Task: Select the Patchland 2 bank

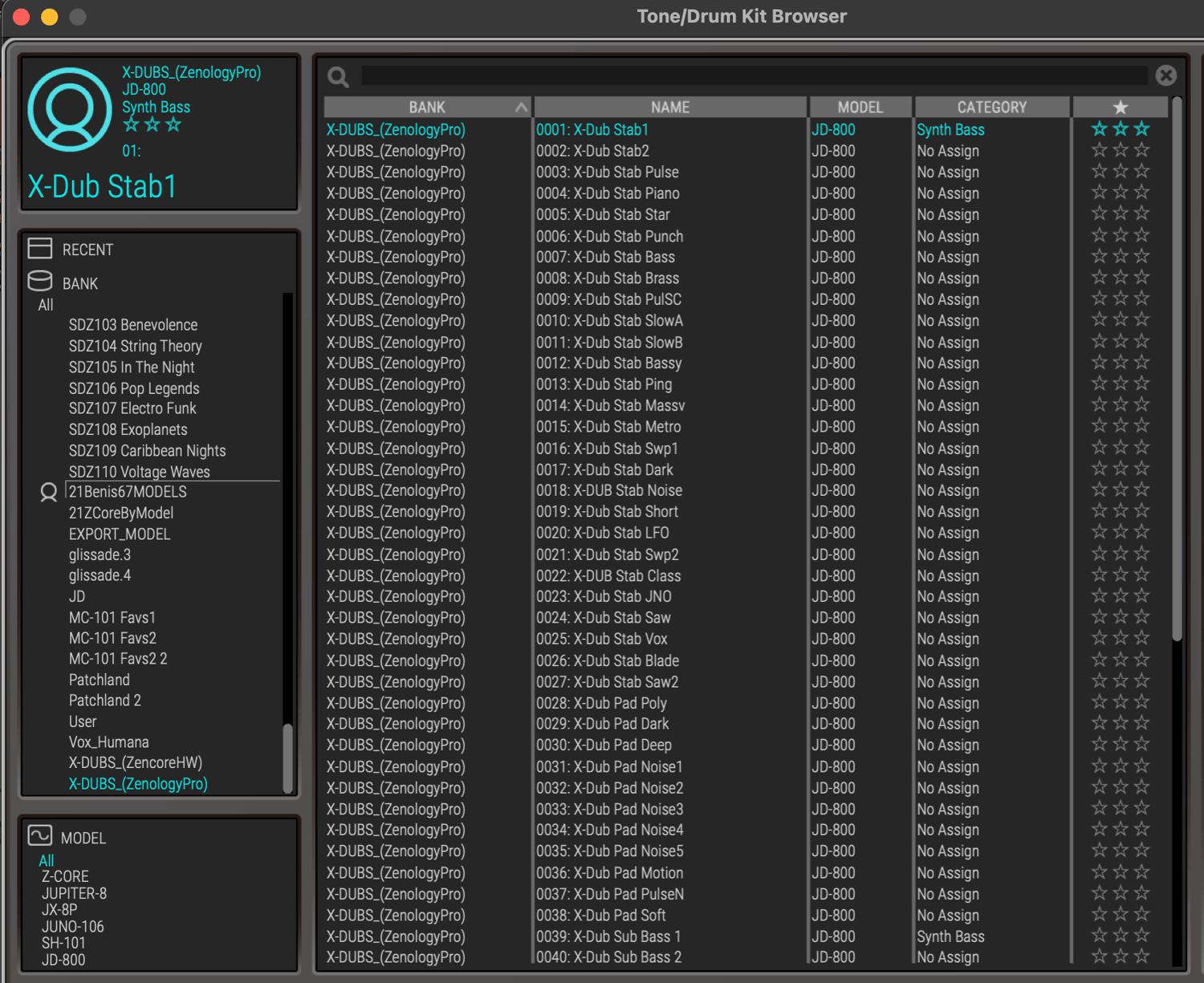Action: (x=105, y=701)
